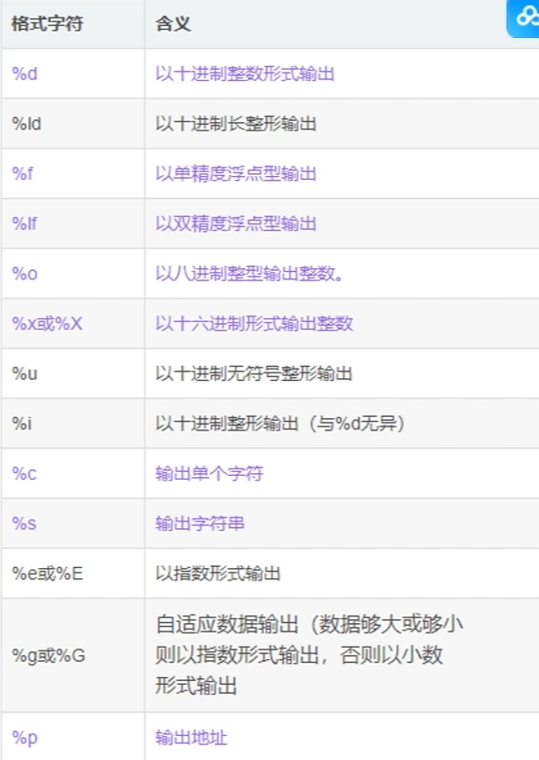The width and height of the screenshot is (539, 760).
Task: Open link 输出字符串
Action: point(200,523)
